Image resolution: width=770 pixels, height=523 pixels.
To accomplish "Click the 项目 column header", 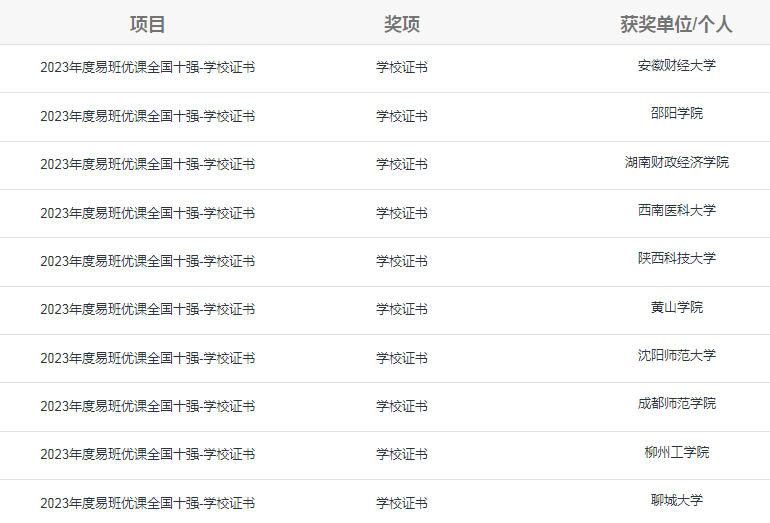I will coord(147,24).
